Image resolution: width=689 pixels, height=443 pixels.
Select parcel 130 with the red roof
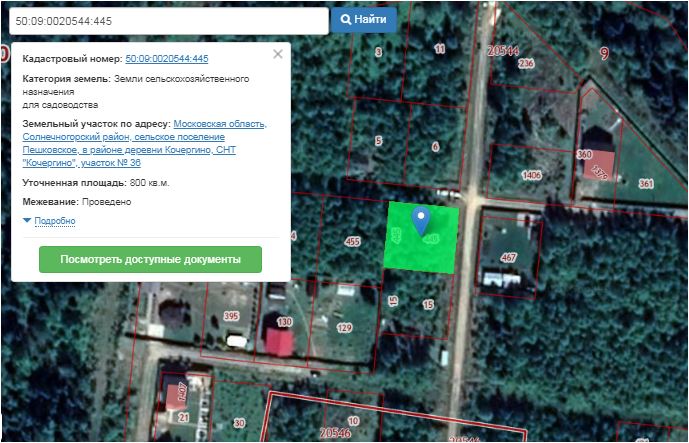(x=284, y=322)
